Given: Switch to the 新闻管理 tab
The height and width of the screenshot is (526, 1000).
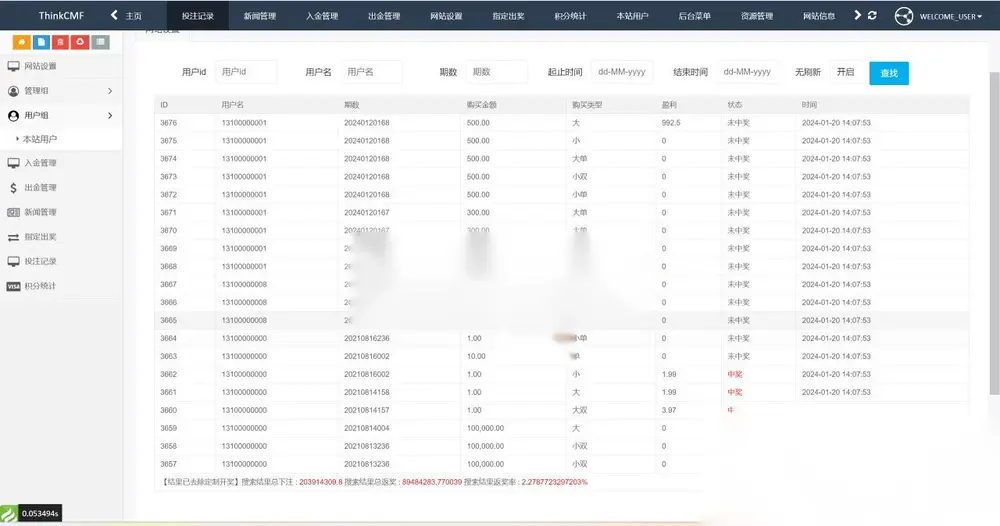Looking at the screenshot, I should click(x=260, y=16).
